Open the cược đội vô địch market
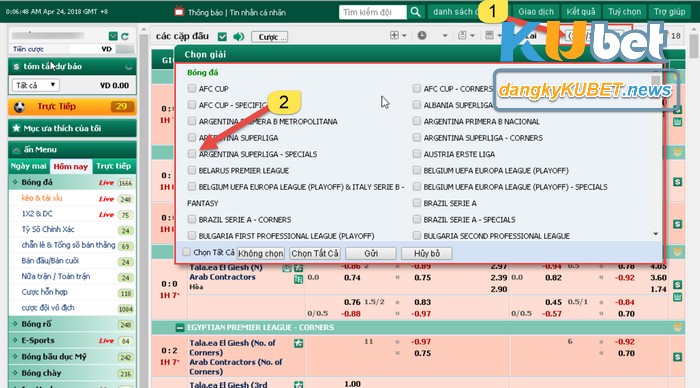 point(48,308)
